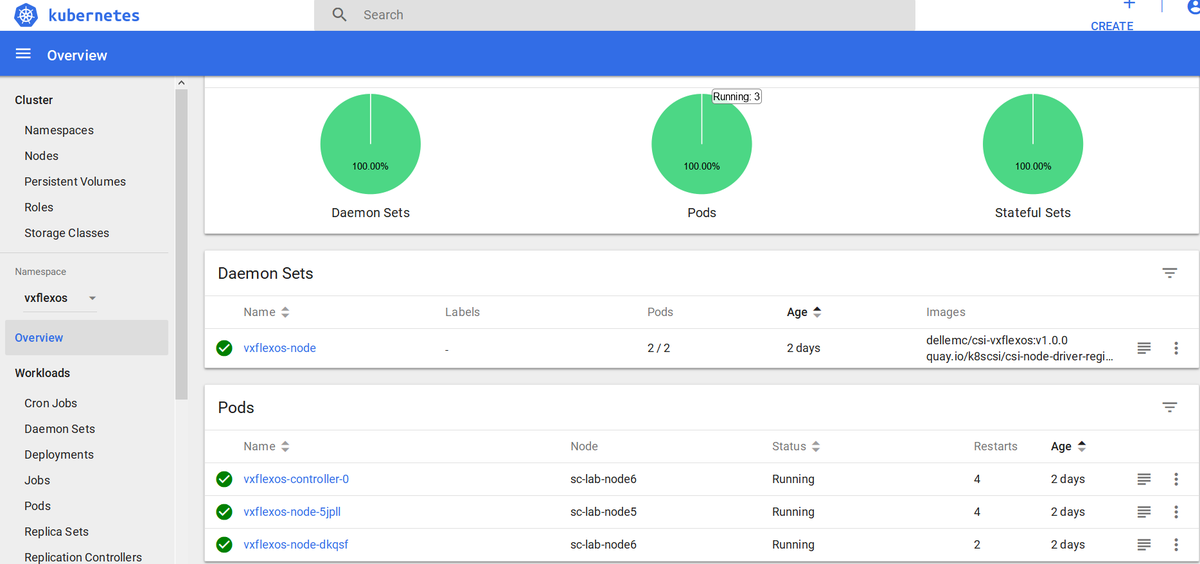View logs for vxflexos-node-5jpll pod
1200x564 pixels.
[x=1144, y=512]
